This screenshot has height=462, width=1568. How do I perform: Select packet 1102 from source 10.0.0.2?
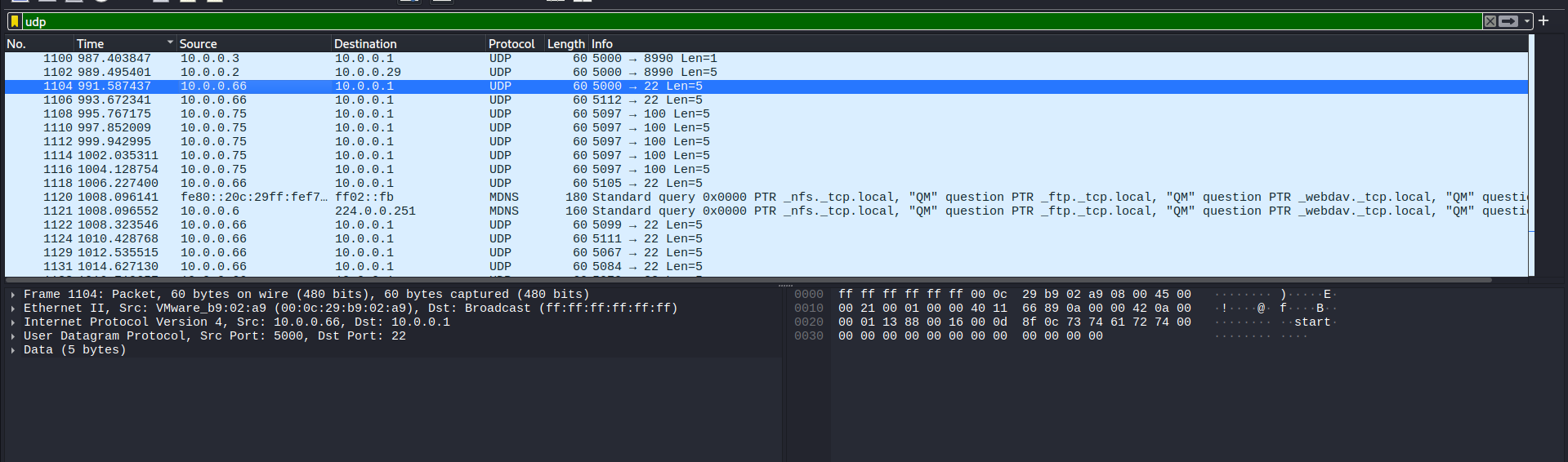point(327,73)
